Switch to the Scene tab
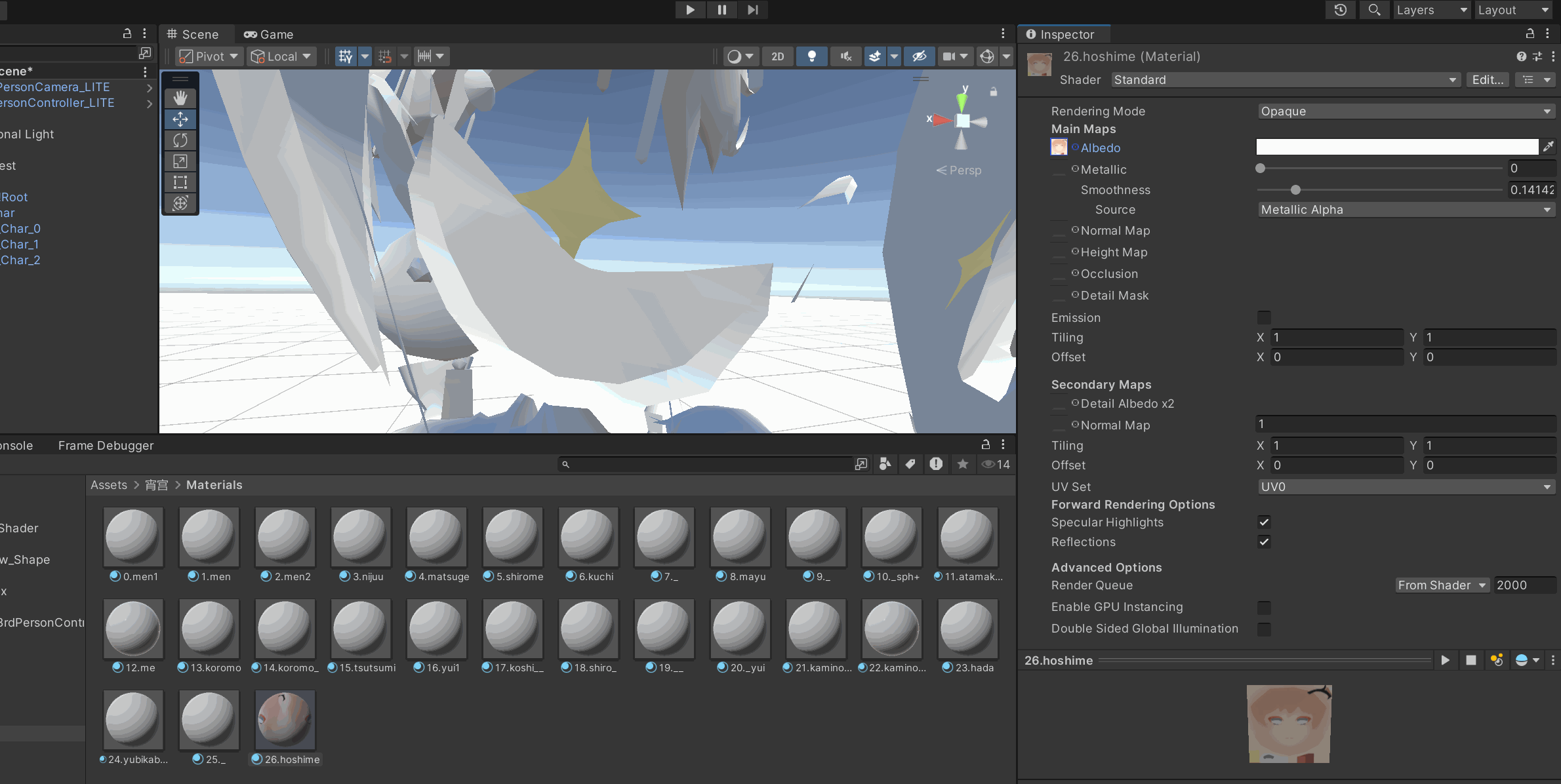 192,34
